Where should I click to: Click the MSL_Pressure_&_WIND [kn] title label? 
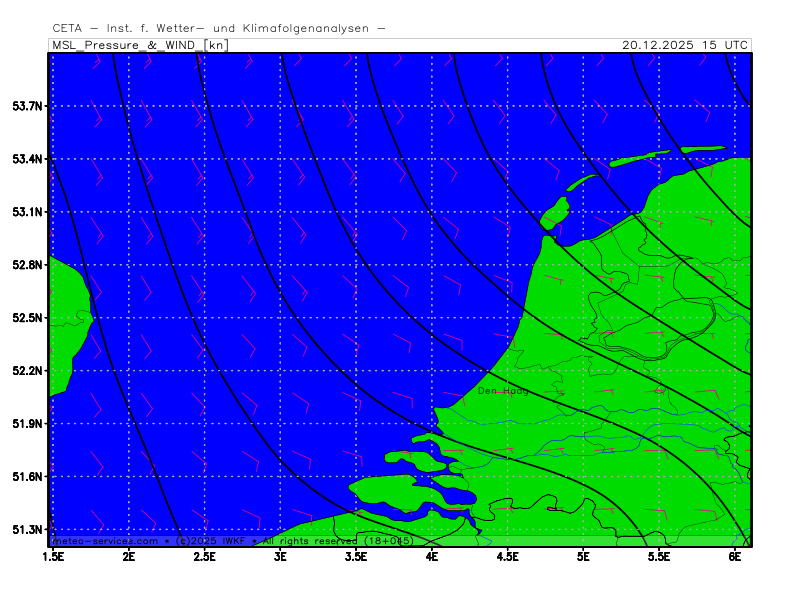[x=139, y=45]
